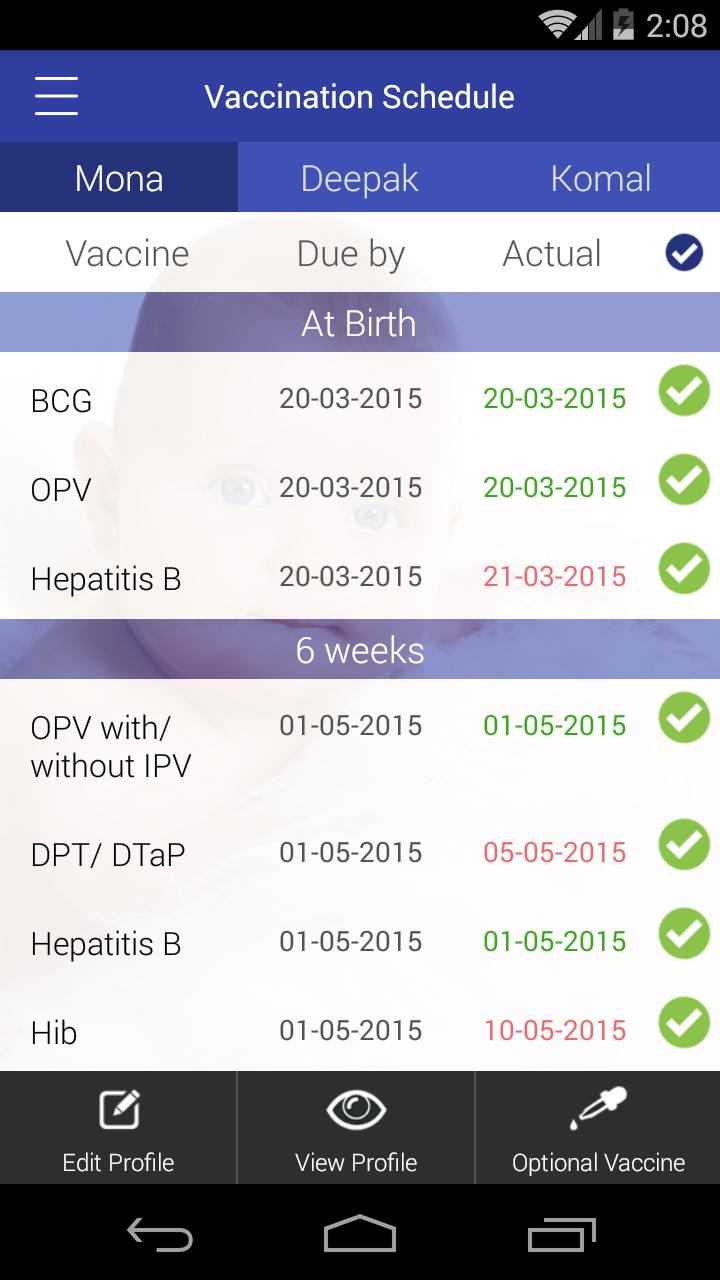Toggle the Hib vaccine checkmark
Screen dimensions: 720x1280
[684, 1023]
